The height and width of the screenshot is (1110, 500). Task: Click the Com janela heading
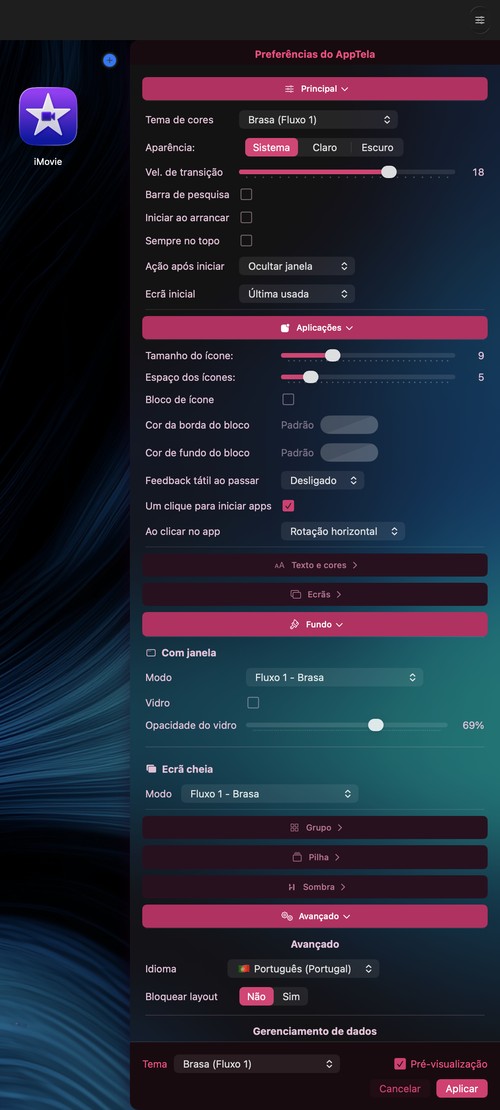pos(189,653)
